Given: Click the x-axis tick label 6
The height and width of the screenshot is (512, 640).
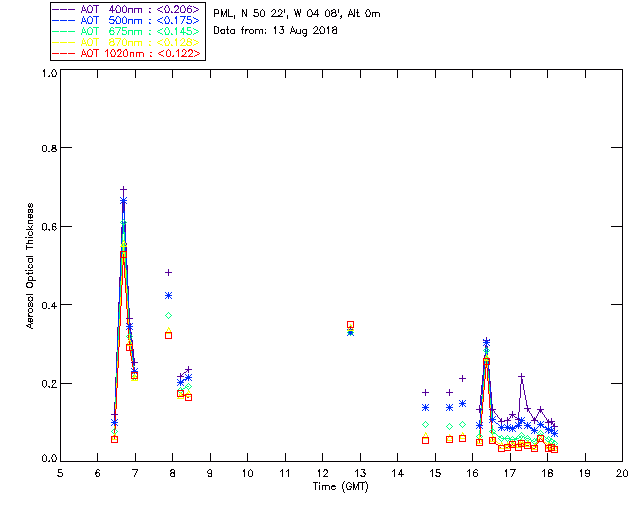Looking at the screenshot, I should 98,474.
